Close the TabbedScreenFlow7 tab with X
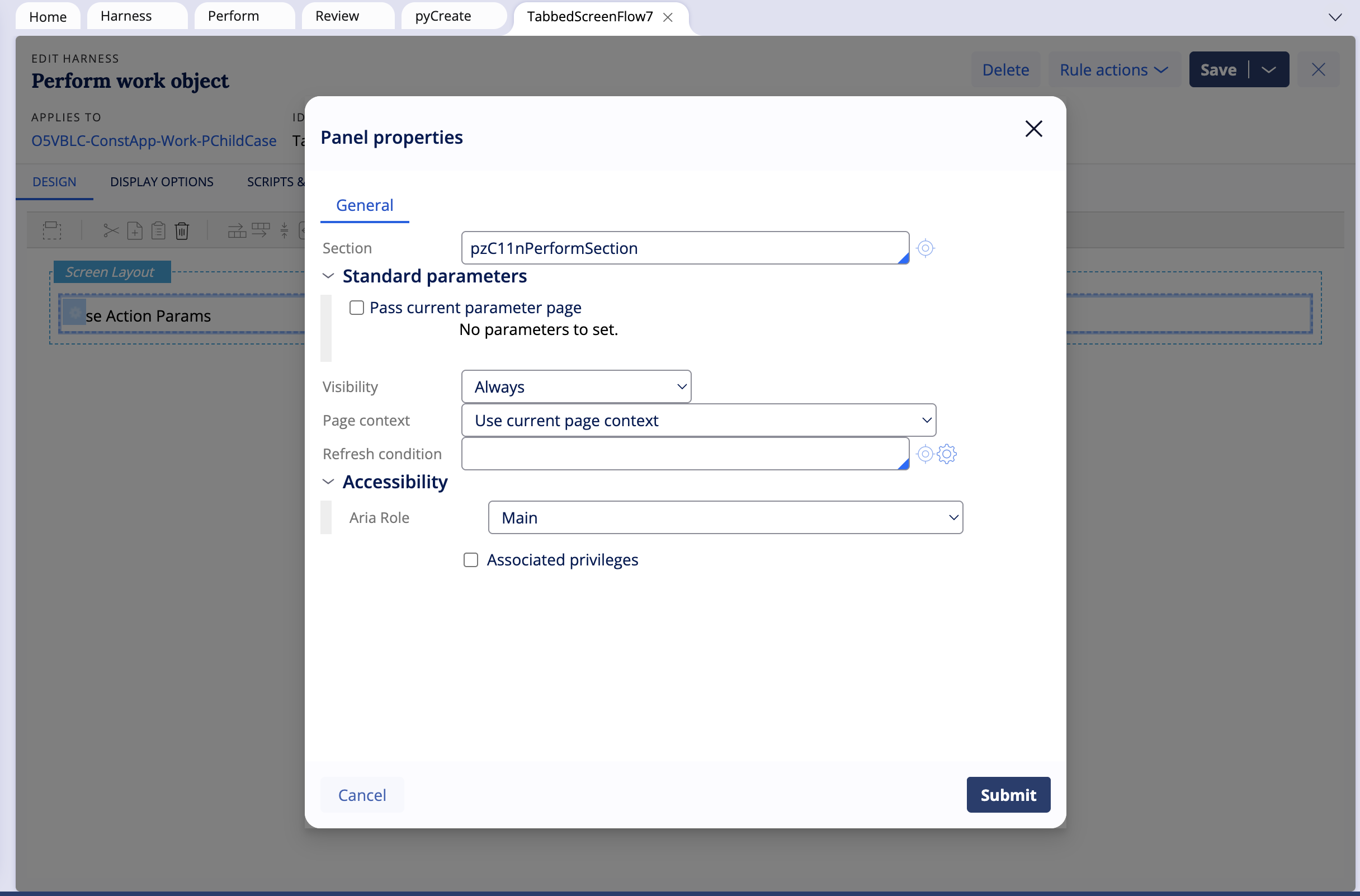This screenshot has height=896, width=1360. [668, 17]
